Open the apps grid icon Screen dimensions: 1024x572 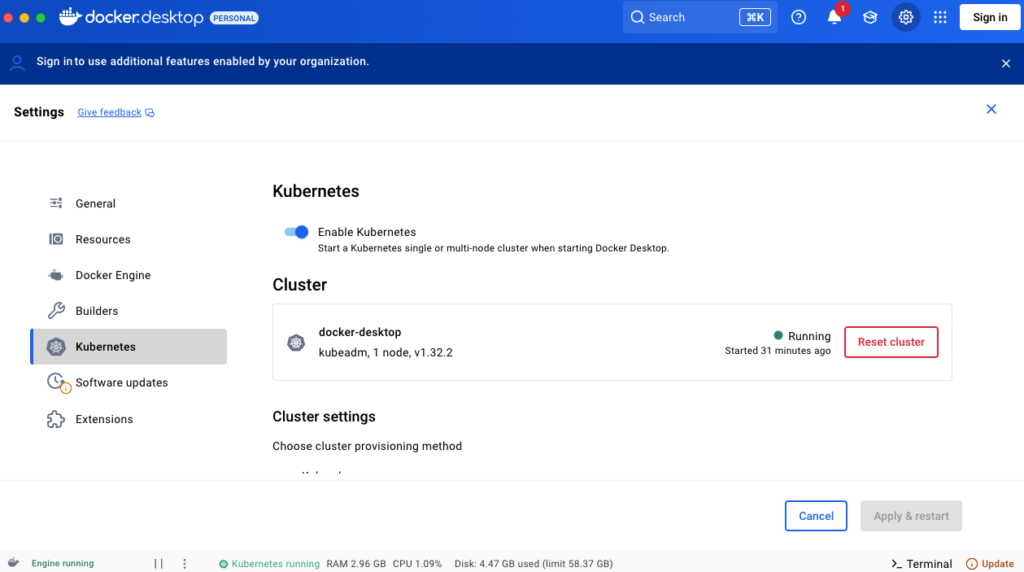pyautogui.click(x=940, y=18)
